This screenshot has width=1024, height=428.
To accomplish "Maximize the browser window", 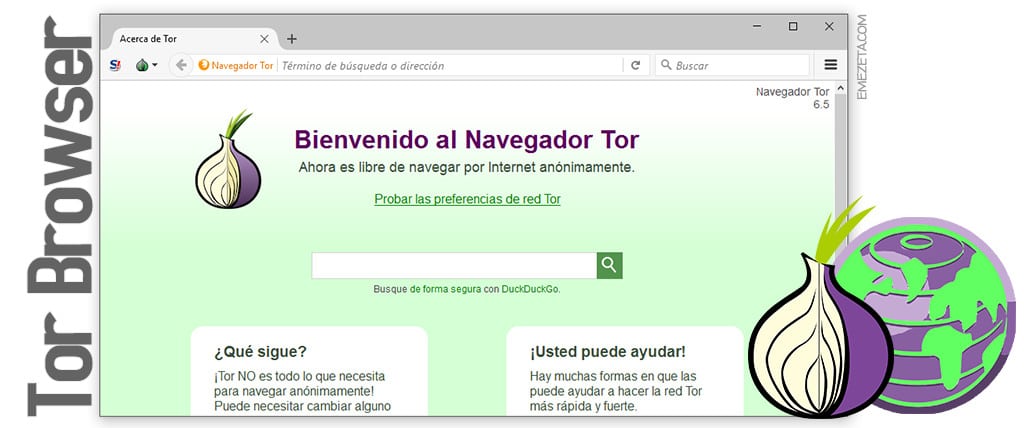I will click(x=793, y=27).
